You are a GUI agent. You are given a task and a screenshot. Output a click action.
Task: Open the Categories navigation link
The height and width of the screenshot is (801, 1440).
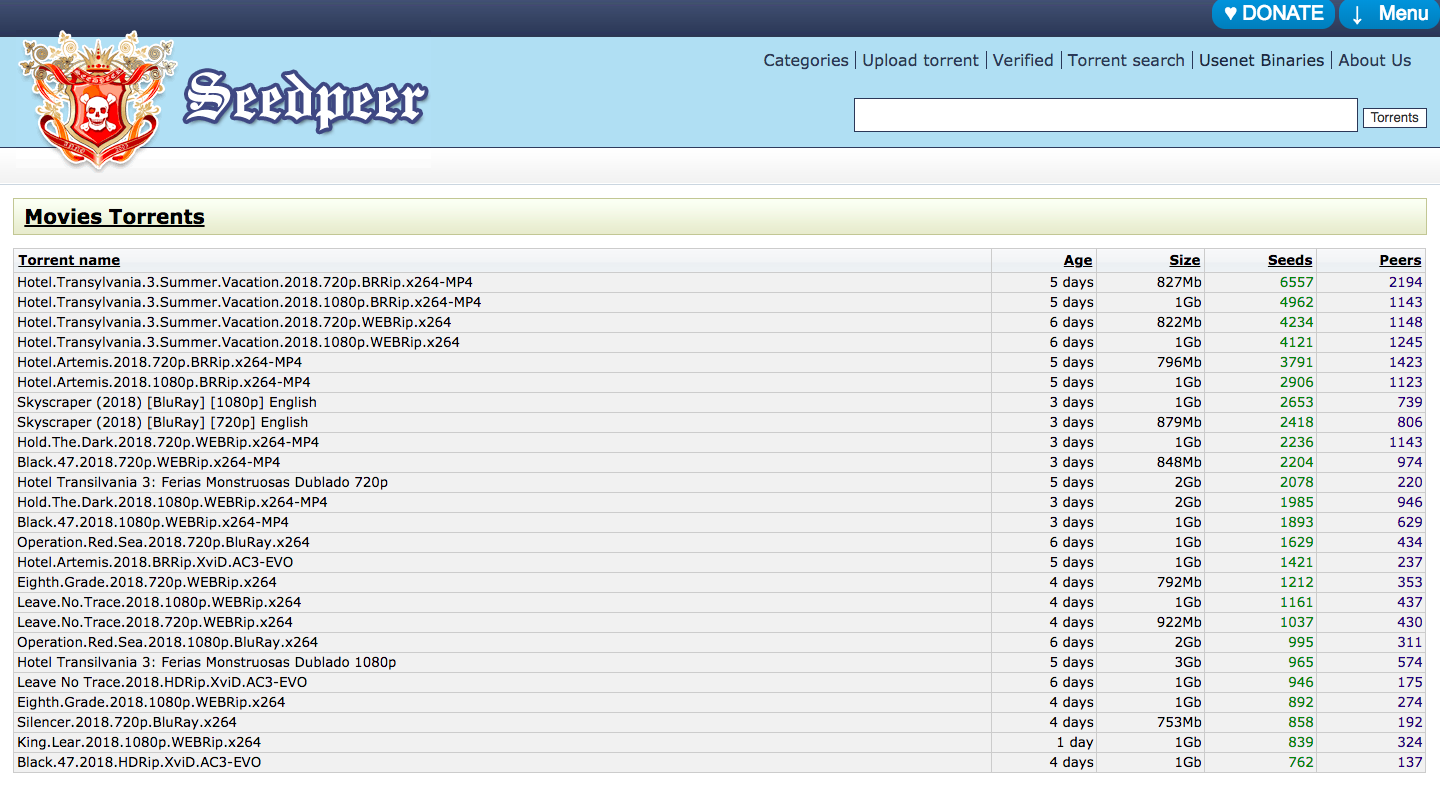point(805,60)
